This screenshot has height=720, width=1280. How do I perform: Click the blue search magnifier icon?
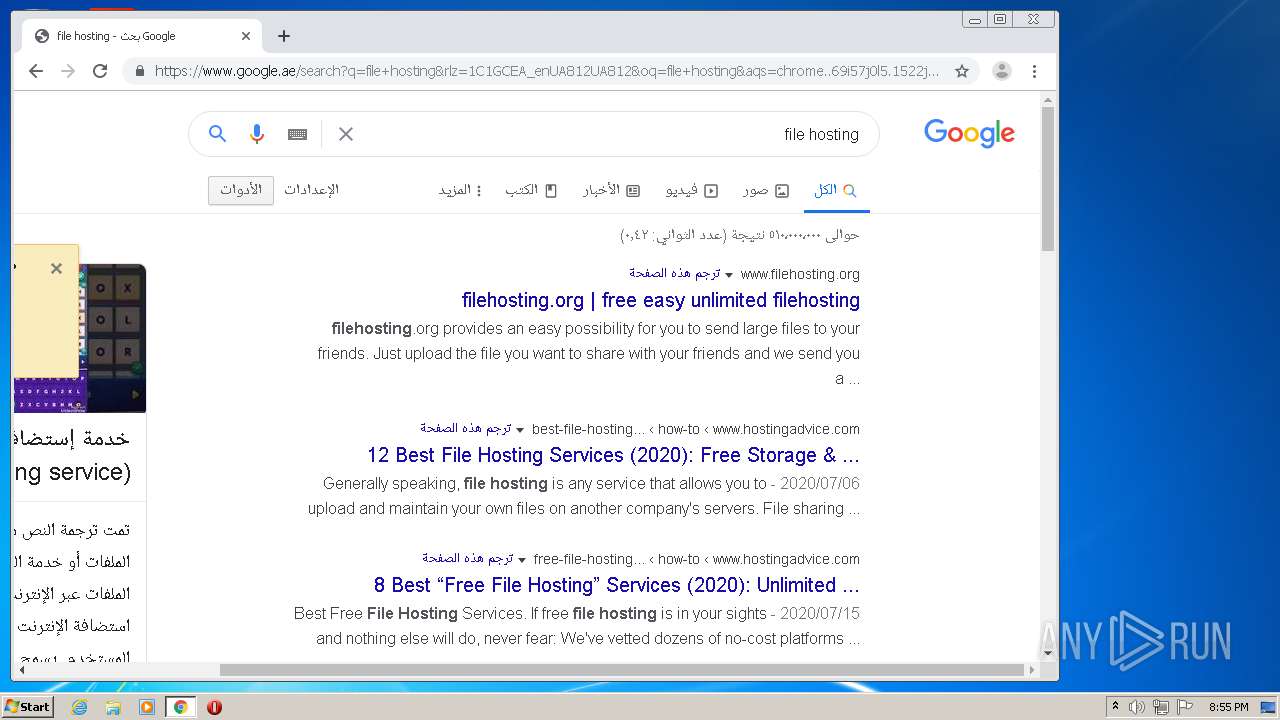coord(217,133)
